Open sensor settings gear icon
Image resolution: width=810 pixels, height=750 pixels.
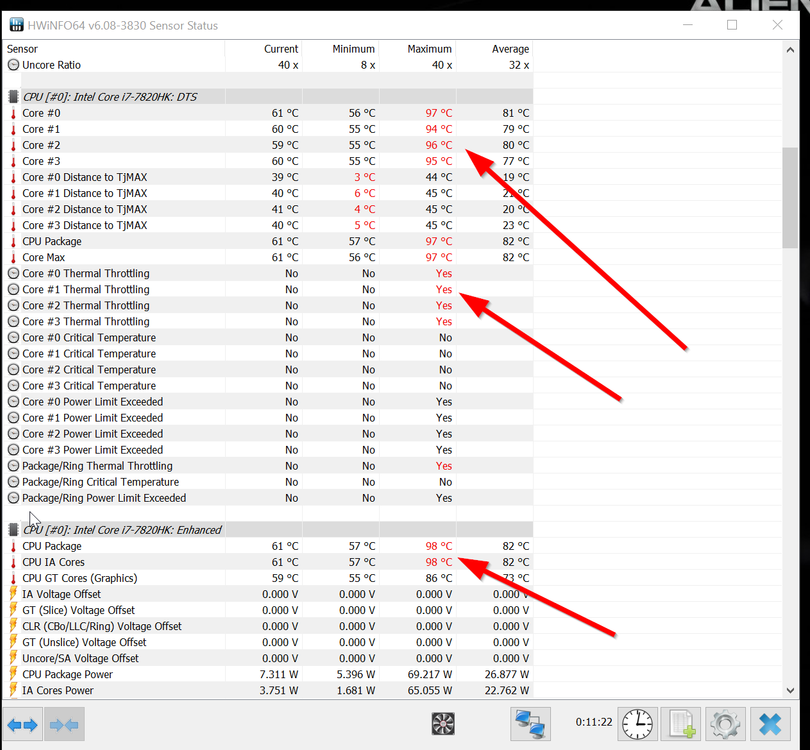click(x=725, y=723)
